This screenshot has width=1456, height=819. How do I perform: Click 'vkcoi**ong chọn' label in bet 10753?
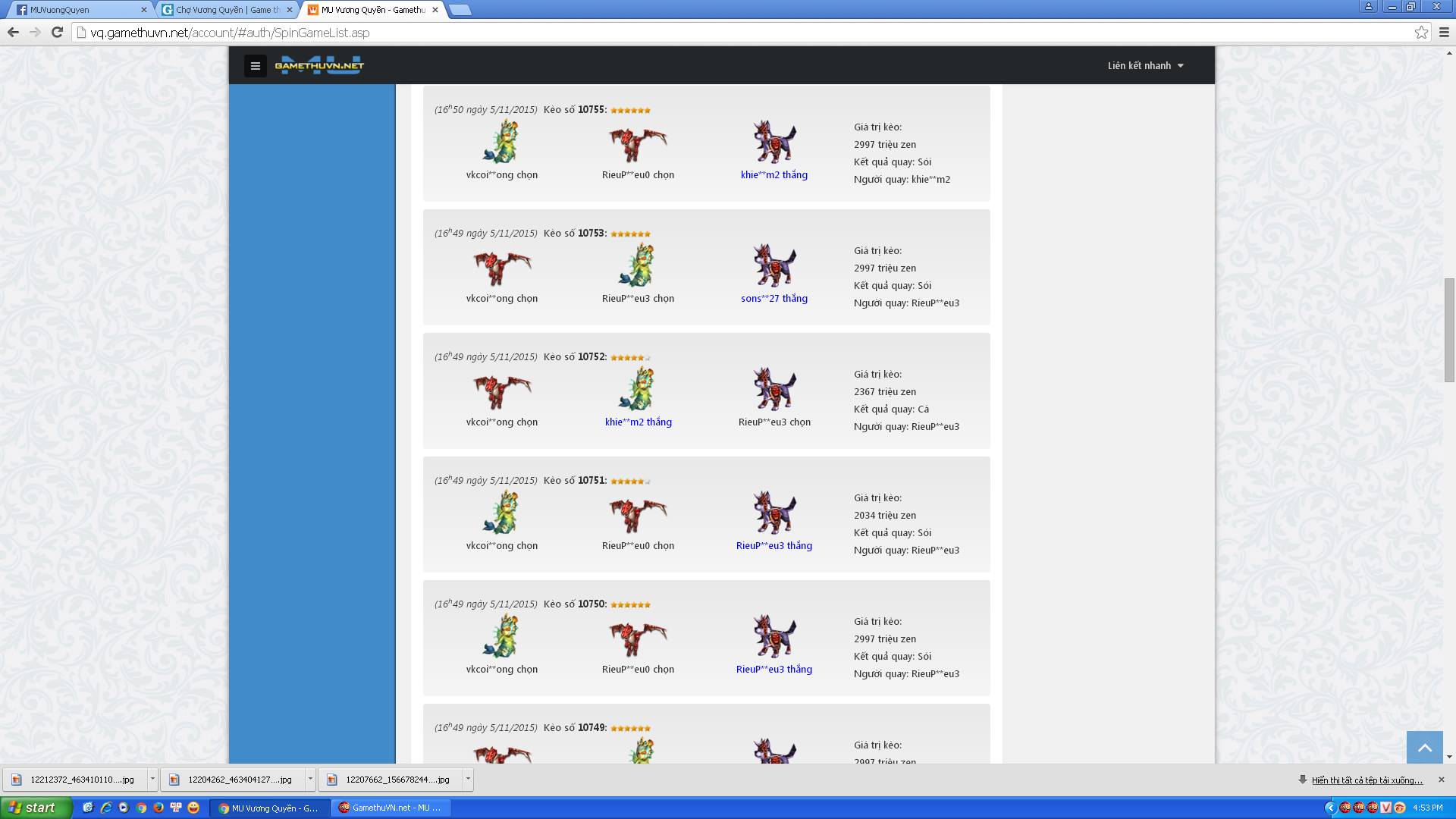coord(502,299)
